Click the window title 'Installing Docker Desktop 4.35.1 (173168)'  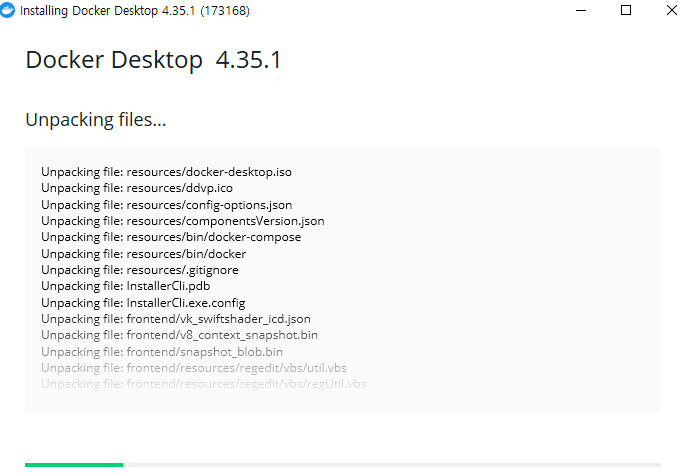point(135,11)
